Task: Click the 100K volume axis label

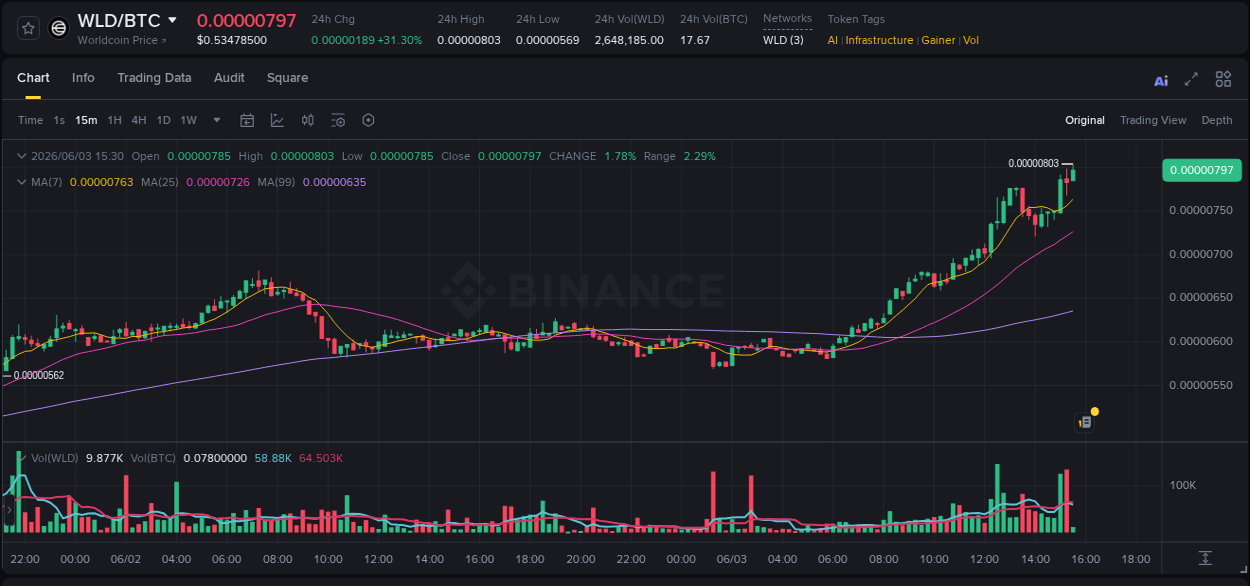Action: [1183, 485]
